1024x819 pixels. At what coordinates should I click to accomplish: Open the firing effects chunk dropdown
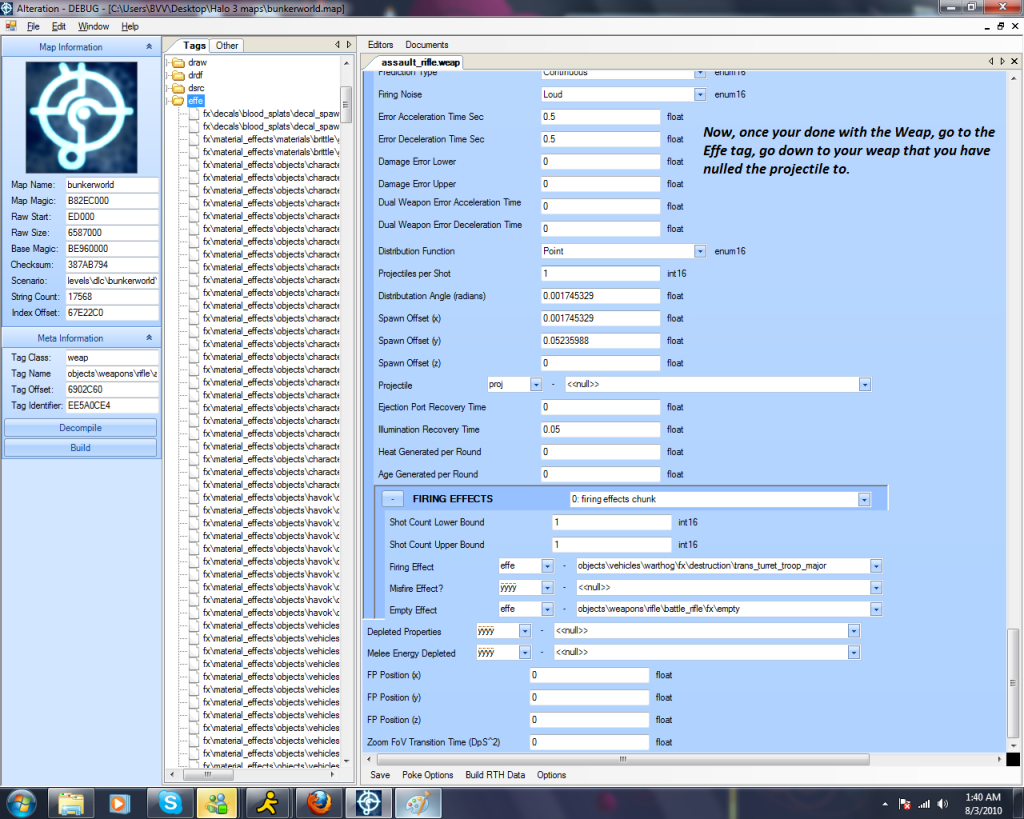864,500
